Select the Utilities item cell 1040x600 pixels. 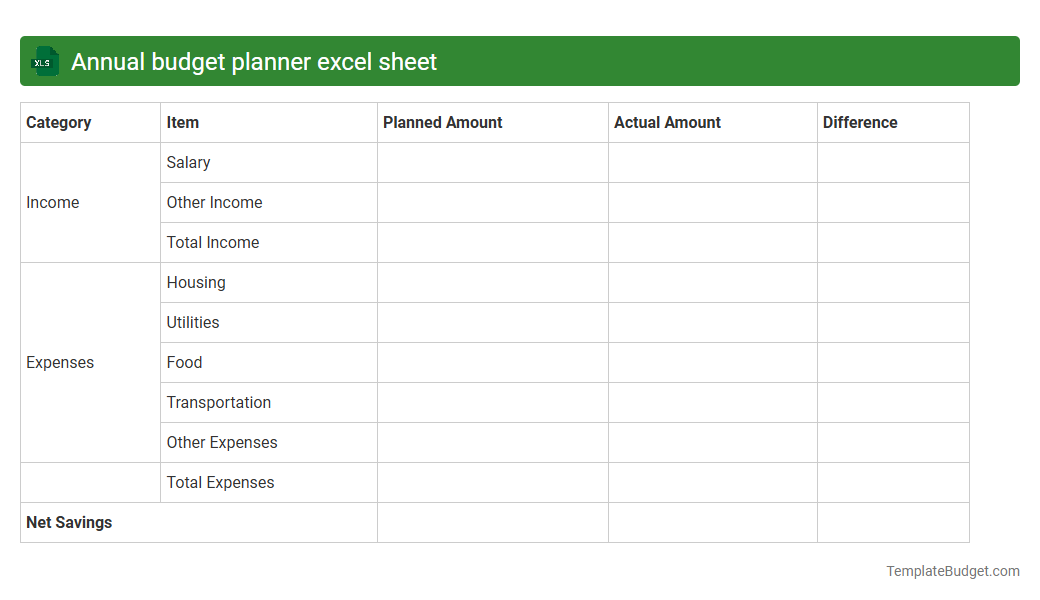coord(193,322)
